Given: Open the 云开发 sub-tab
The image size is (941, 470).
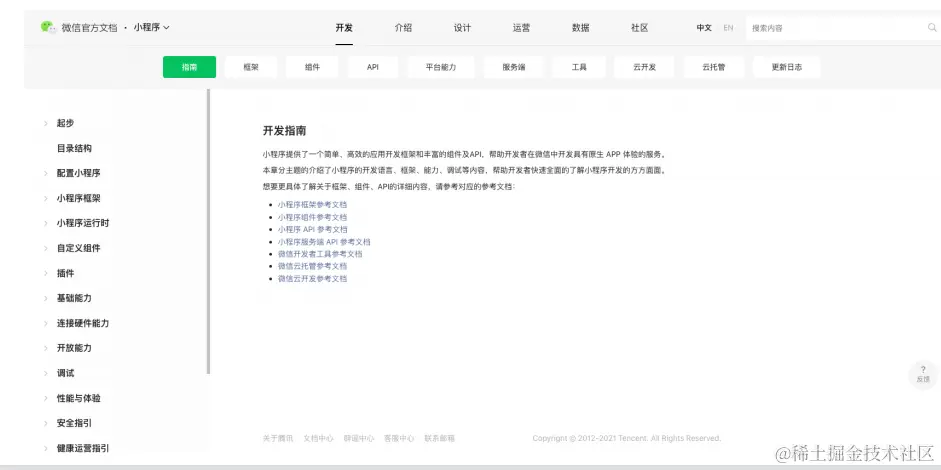Looking at the screenshot, I should coord(644,67).
